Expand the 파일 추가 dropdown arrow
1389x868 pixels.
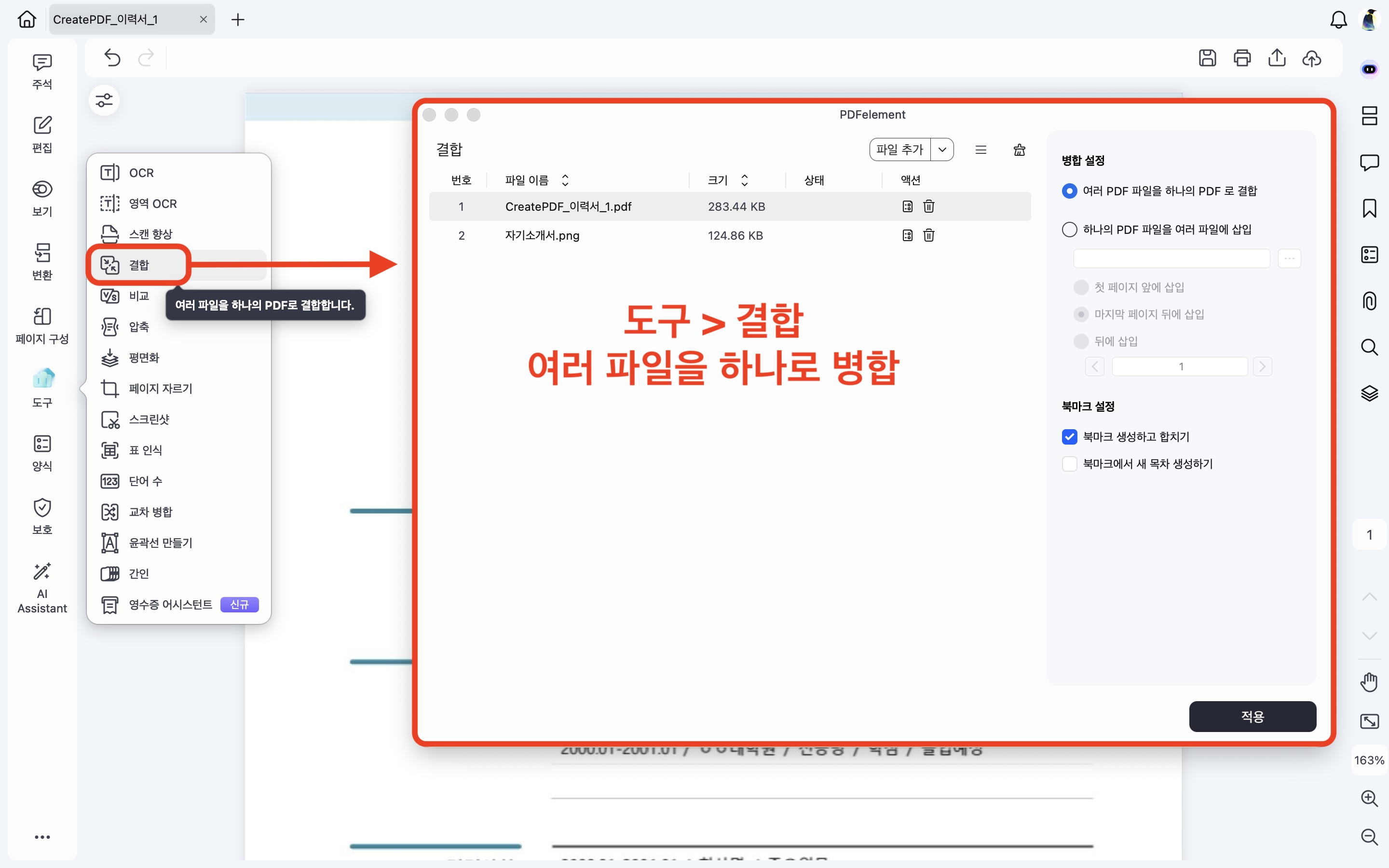tap(942, 150)
